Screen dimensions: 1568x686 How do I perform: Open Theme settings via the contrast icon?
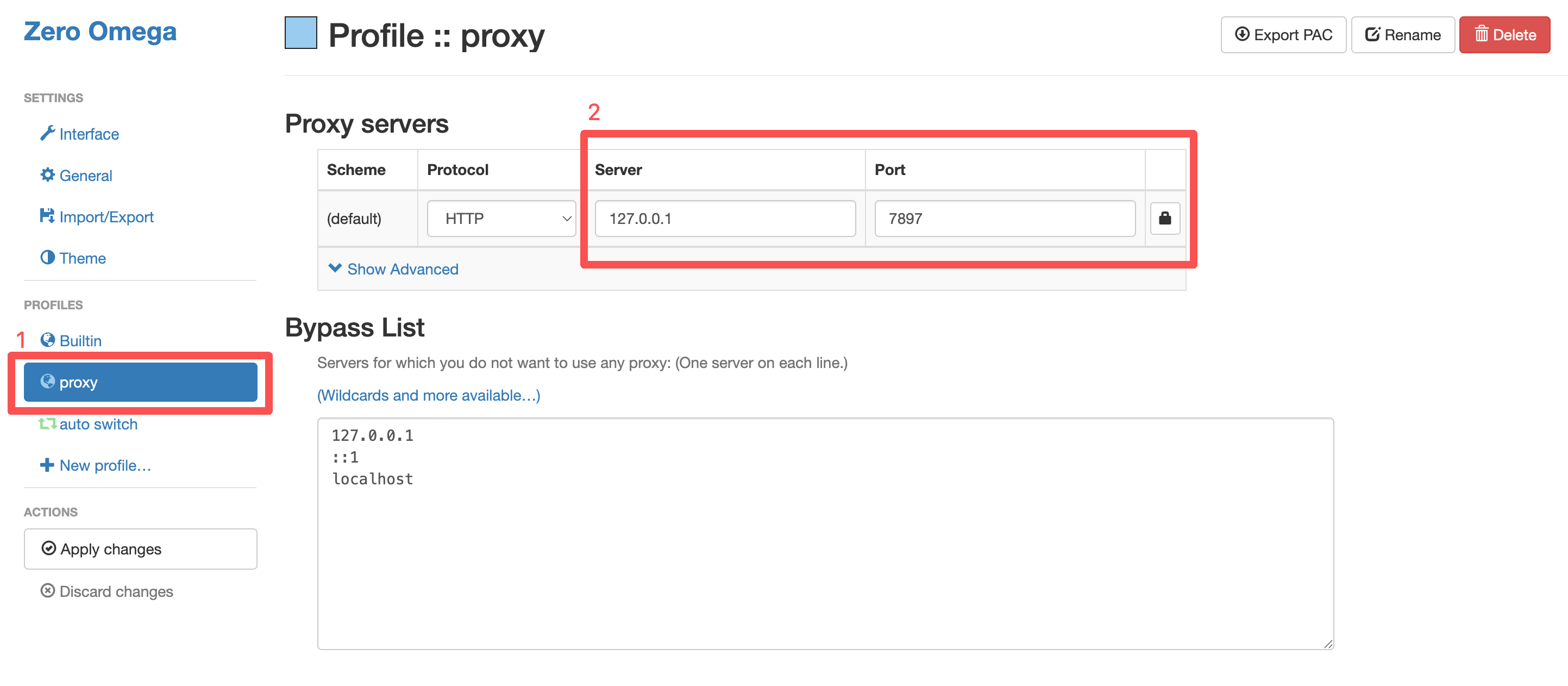click(47, 258)
